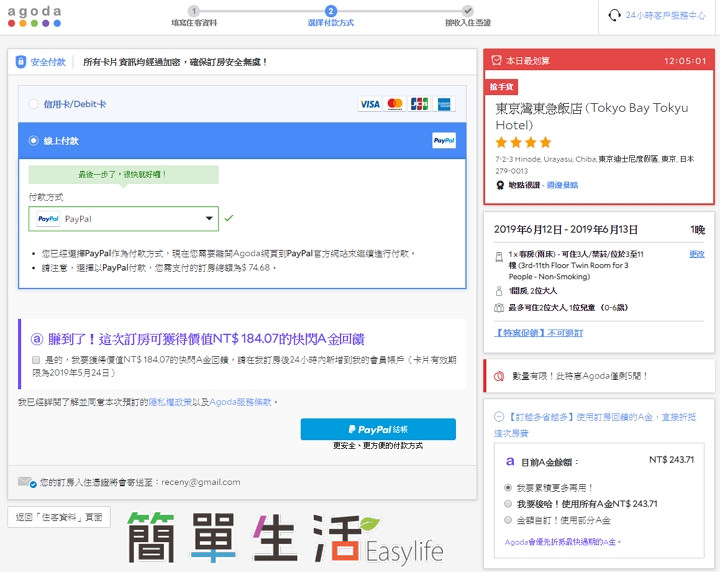
Task: Click the purple A金 icon beside 目前A金餘額
Action: (x=510, y=461)
